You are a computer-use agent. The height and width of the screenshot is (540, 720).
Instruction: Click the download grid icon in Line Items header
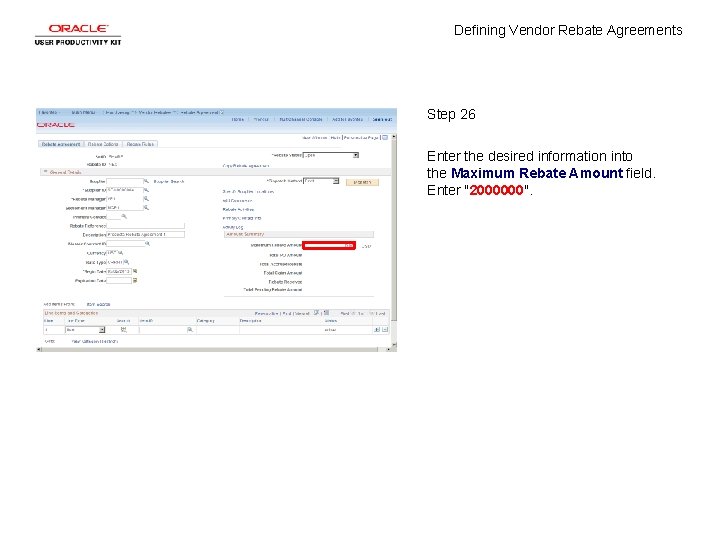coord(326,313)
